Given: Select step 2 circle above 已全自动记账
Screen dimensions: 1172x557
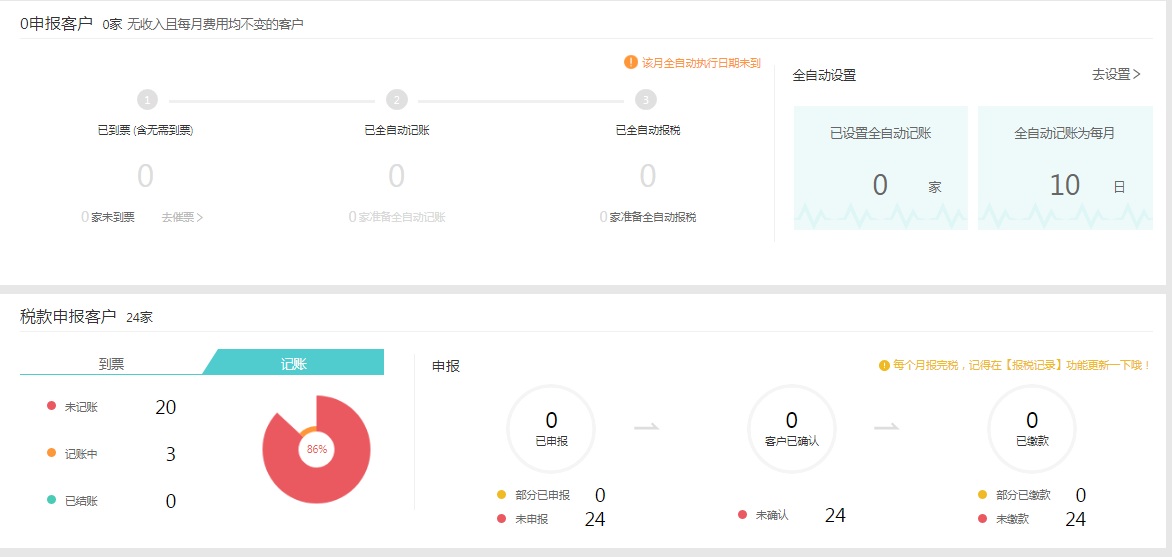Looking at the screenshot, I should [397, 100].
